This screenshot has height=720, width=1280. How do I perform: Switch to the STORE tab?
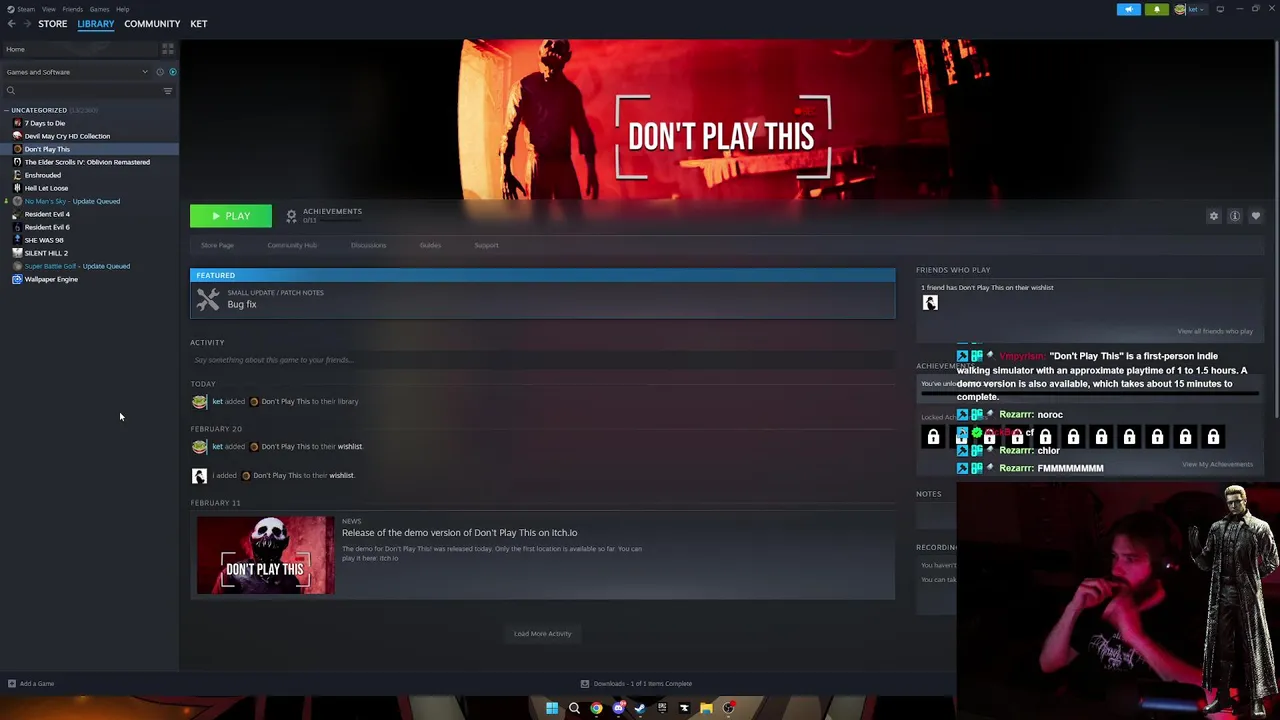coord(52,24)
